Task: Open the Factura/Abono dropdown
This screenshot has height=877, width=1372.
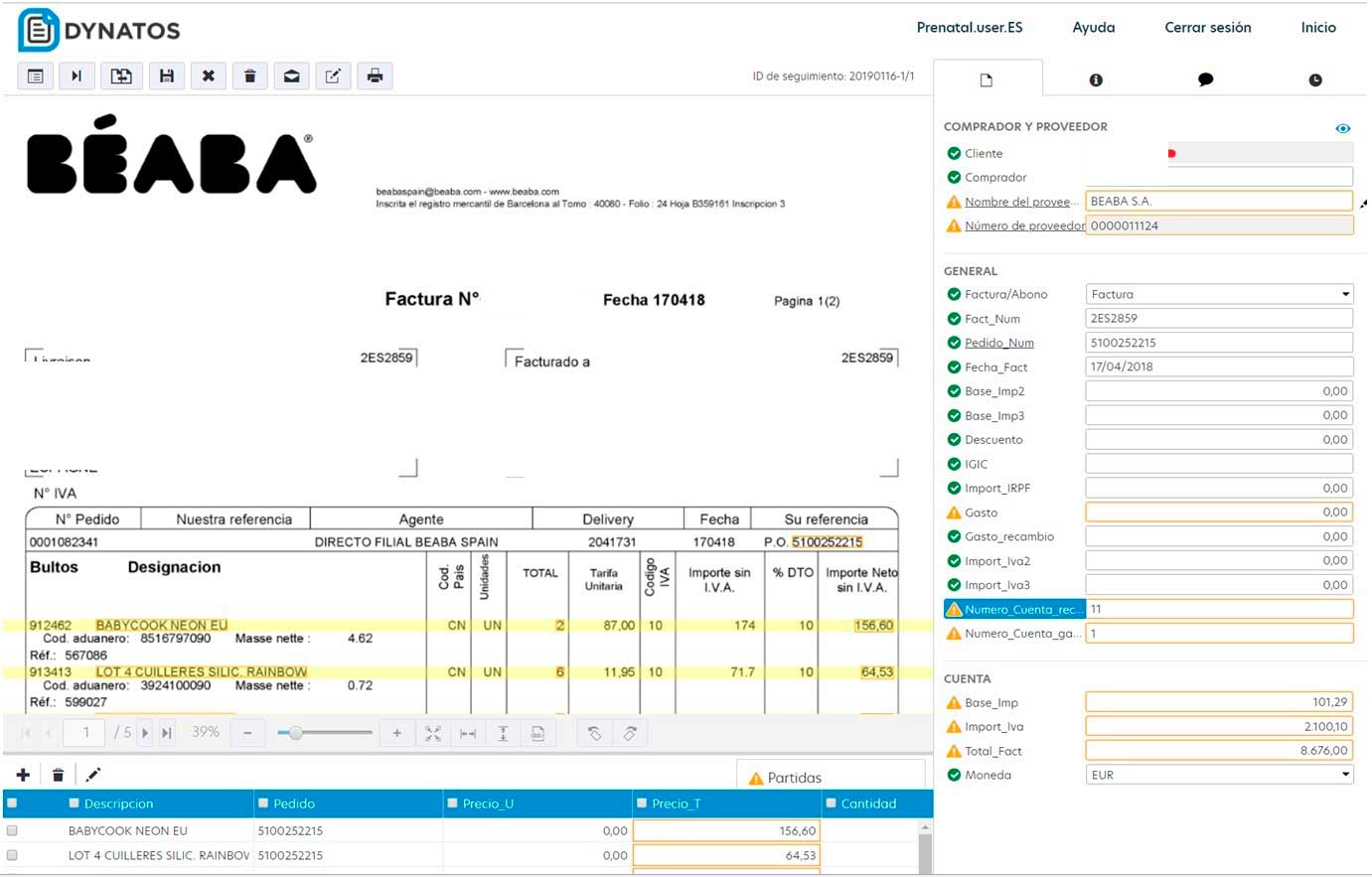Action: pos(1219,294)
